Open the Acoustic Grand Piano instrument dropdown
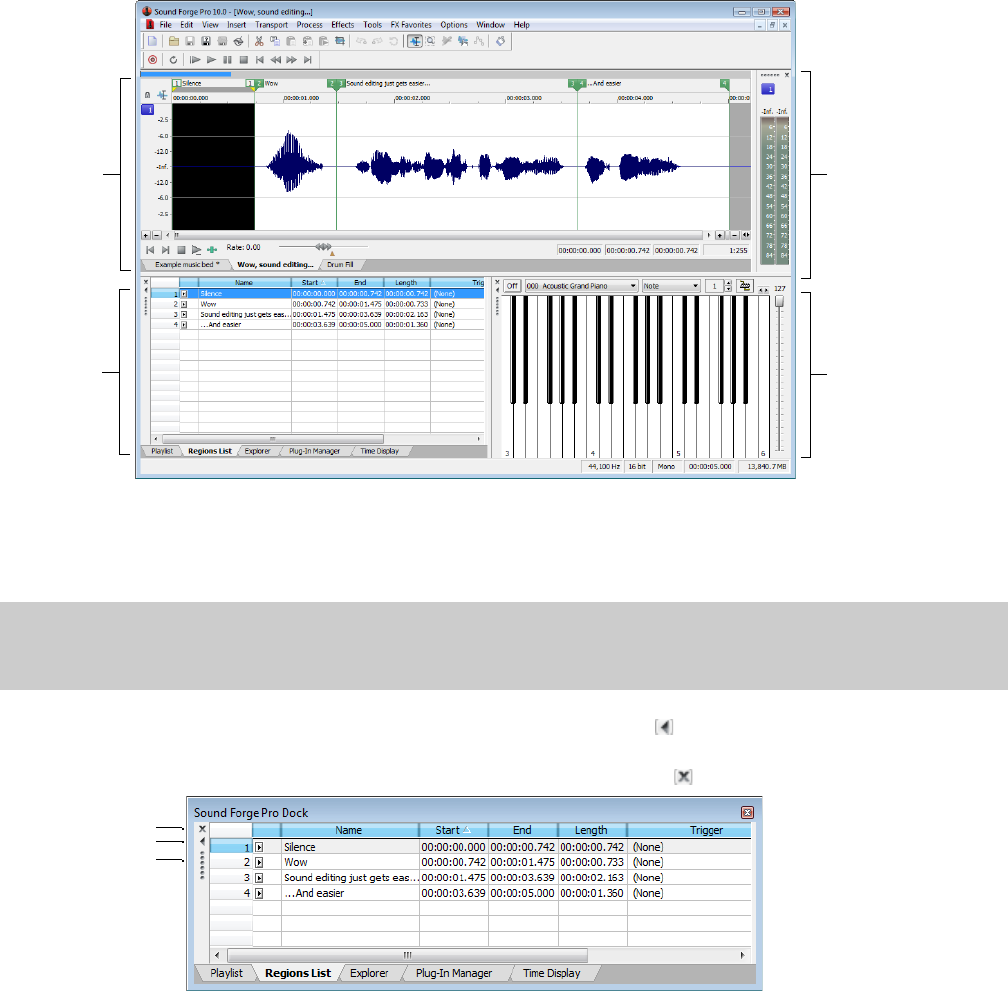 click(581, 286)
